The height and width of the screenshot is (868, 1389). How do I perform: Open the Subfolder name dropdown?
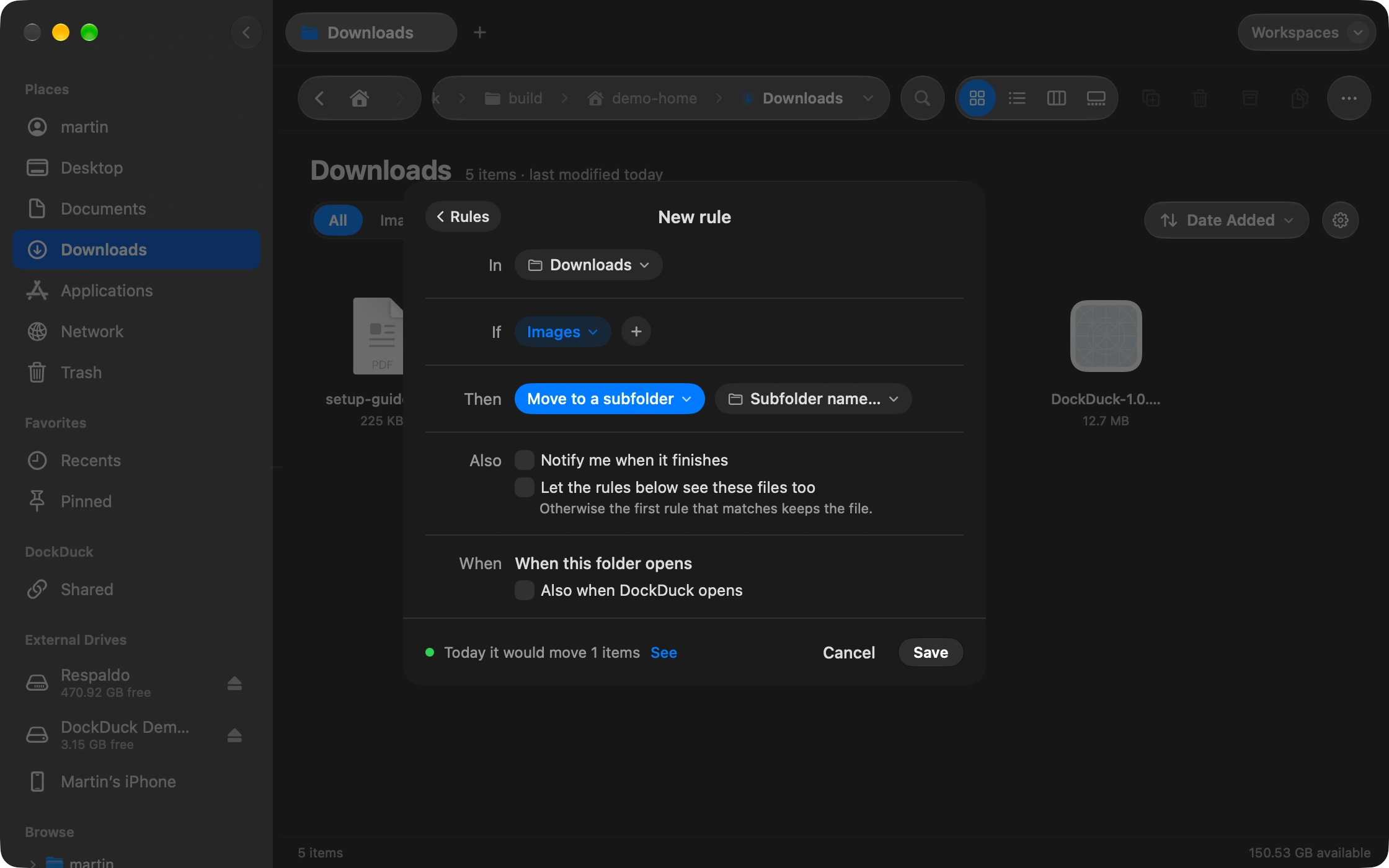813,399
